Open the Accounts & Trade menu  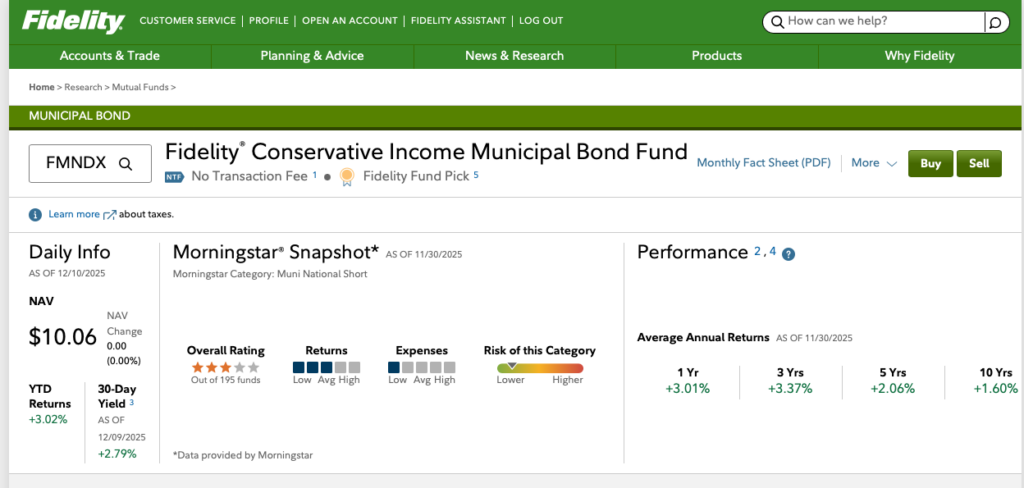click(110, 56)
